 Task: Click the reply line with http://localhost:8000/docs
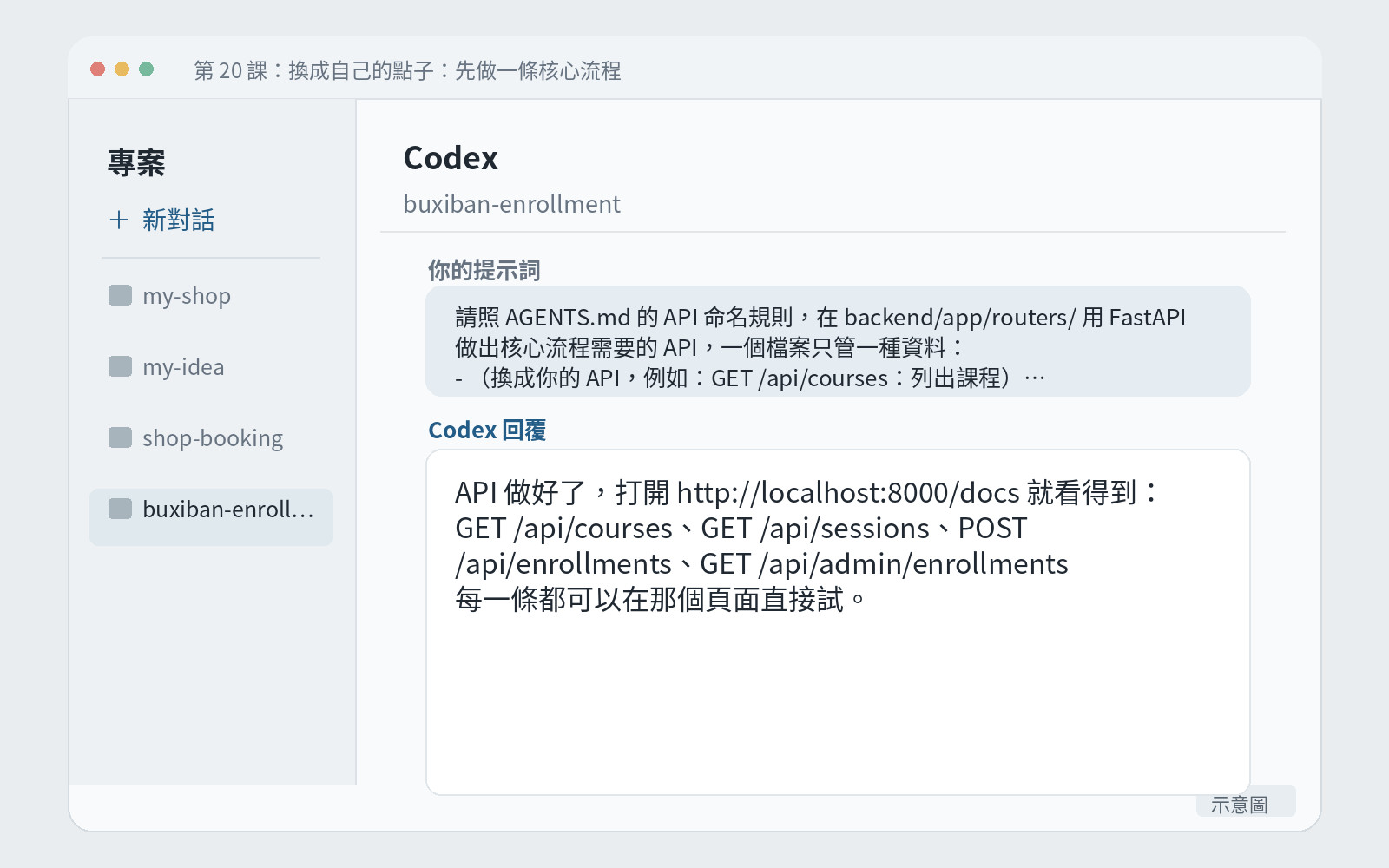806,493
